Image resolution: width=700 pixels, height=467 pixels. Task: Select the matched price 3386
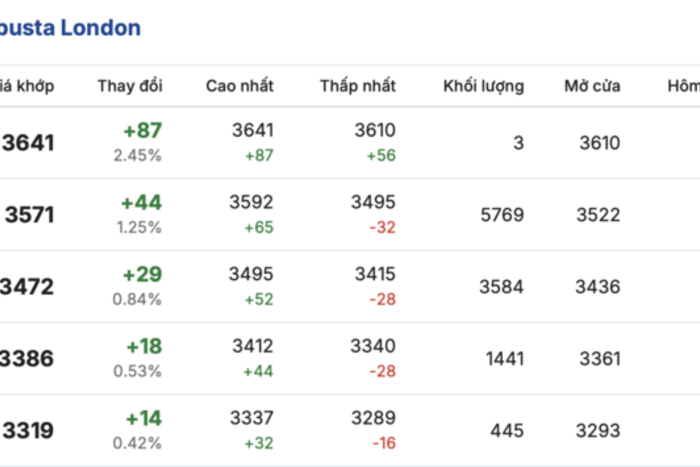pyautogui.click(x=29, y=359)
